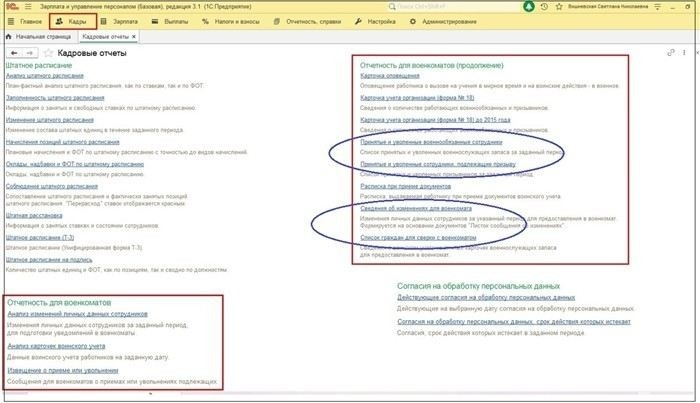
Task: Open Принятые и уволенные военнообязанные сотрудники
Action: point(431,142)
